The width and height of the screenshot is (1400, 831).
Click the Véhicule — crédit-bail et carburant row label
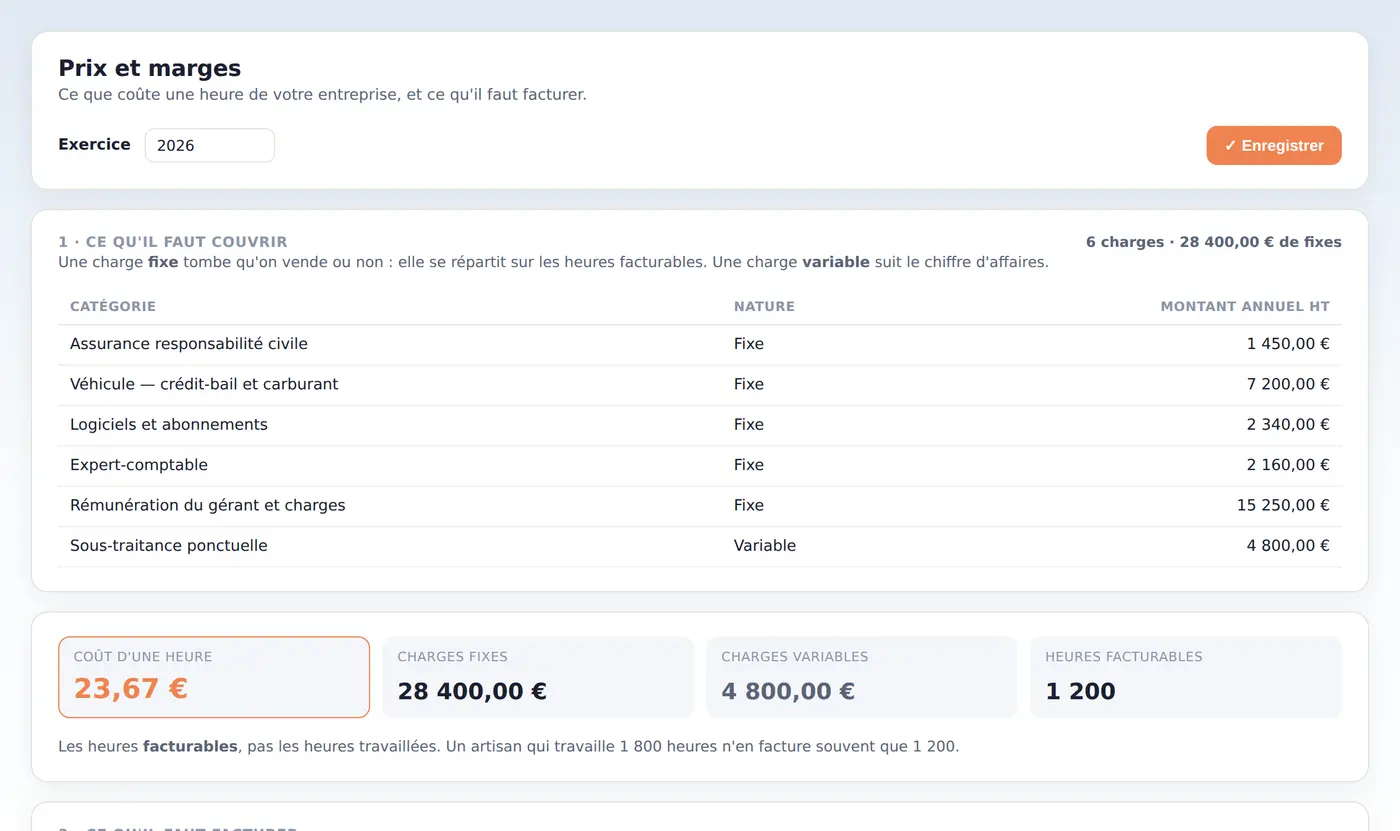(204, 384)
